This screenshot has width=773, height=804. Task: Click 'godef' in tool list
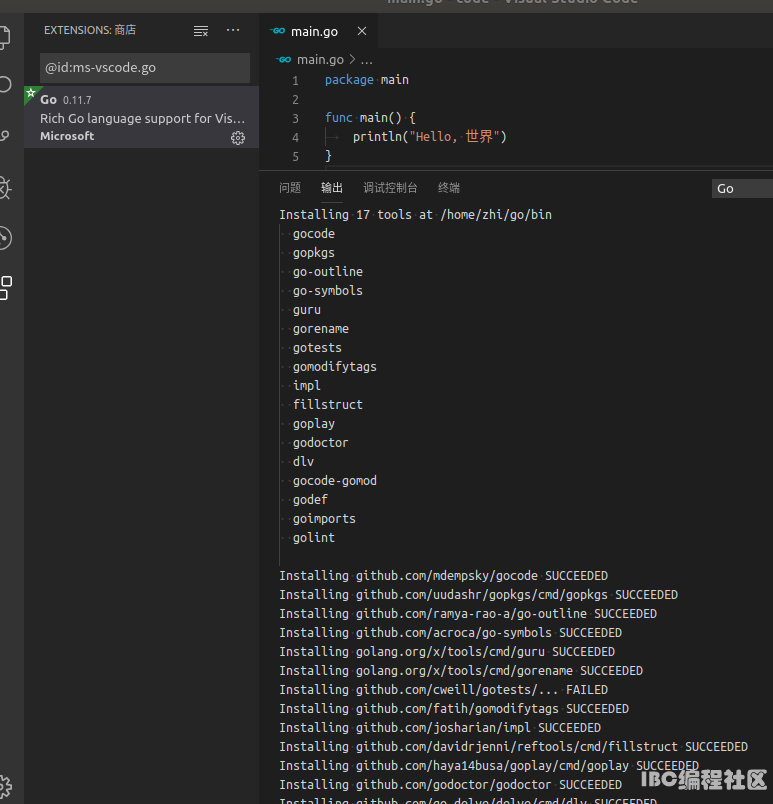click(310, 499)
